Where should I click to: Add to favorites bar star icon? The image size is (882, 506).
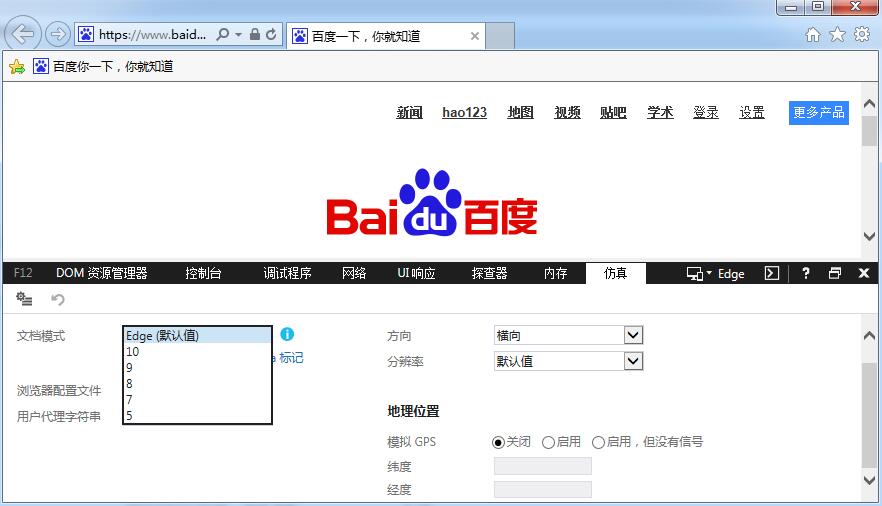pyautogui.click(x=17, y=67)
